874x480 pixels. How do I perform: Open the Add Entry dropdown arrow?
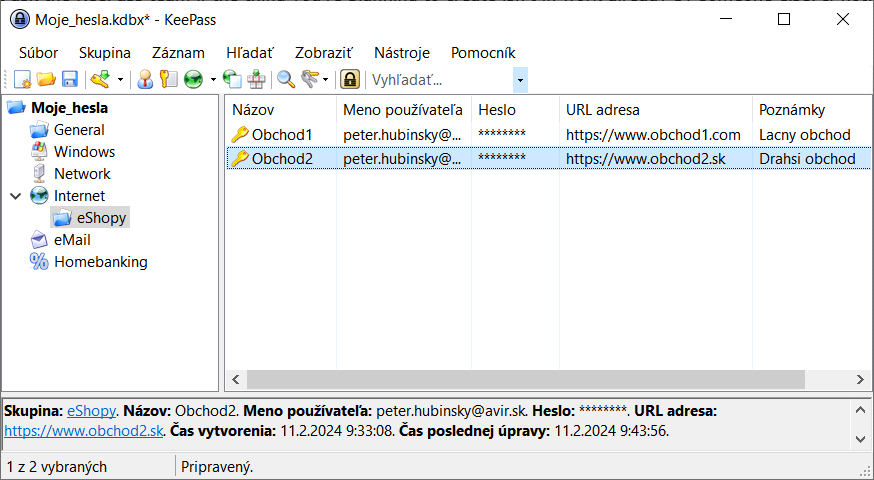[120, 80]
